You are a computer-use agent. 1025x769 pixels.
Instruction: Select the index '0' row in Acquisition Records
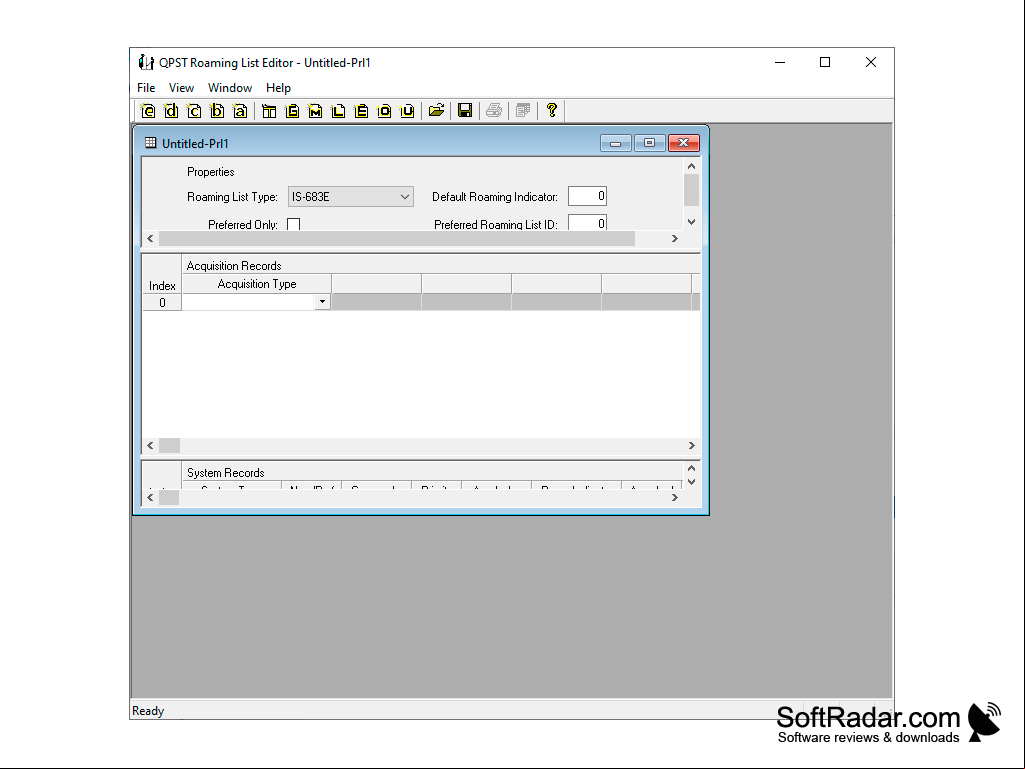(x=162, y=302)
